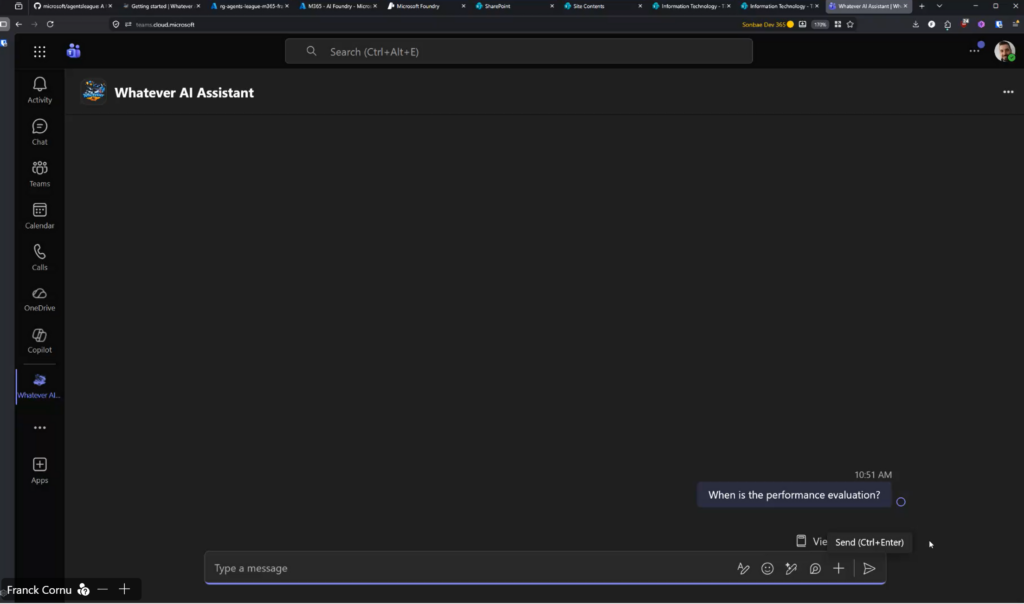Open actions and apps plus button
The image size is (1024, 604).
coord(839,568)
